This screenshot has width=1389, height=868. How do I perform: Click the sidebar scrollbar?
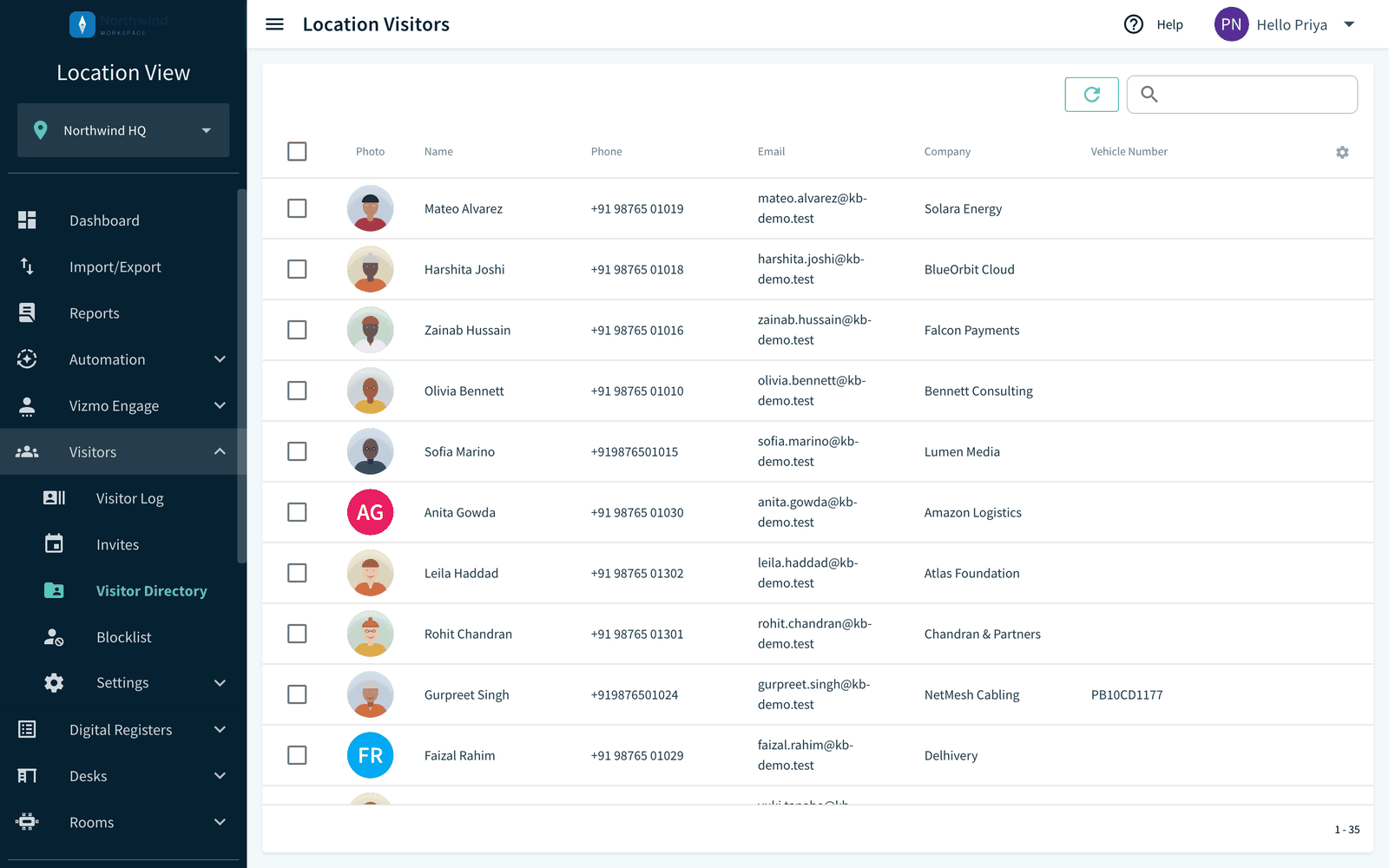242,375
